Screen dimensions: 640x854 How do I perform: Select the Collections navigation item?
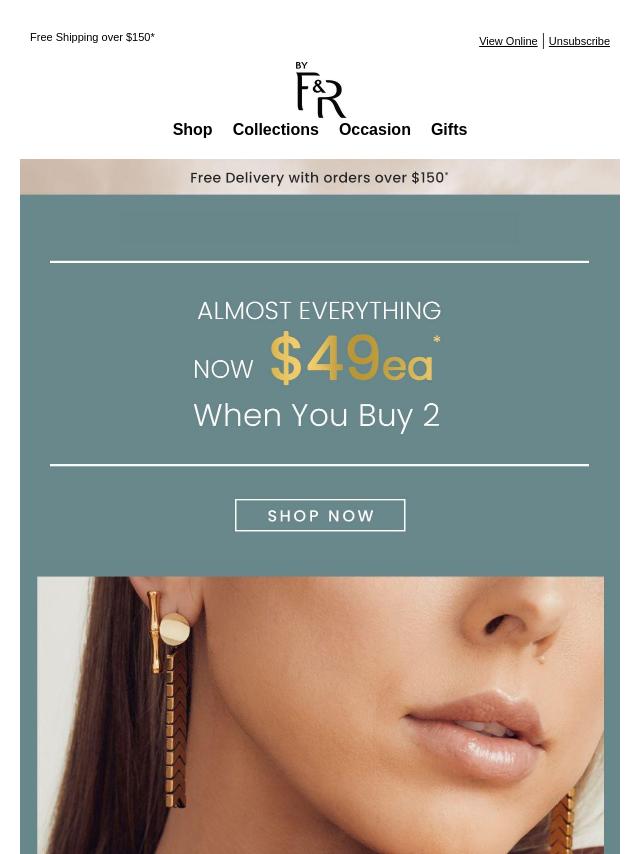click(275, 130)
